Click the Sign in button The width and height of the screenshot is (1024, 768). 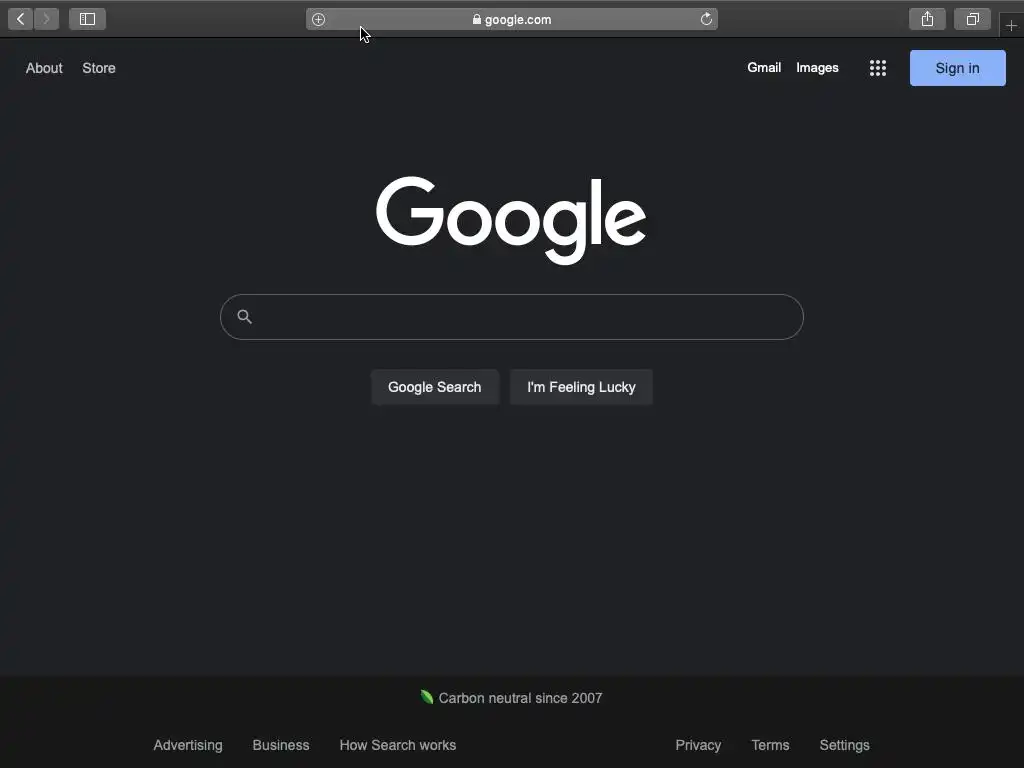(957, 68)
